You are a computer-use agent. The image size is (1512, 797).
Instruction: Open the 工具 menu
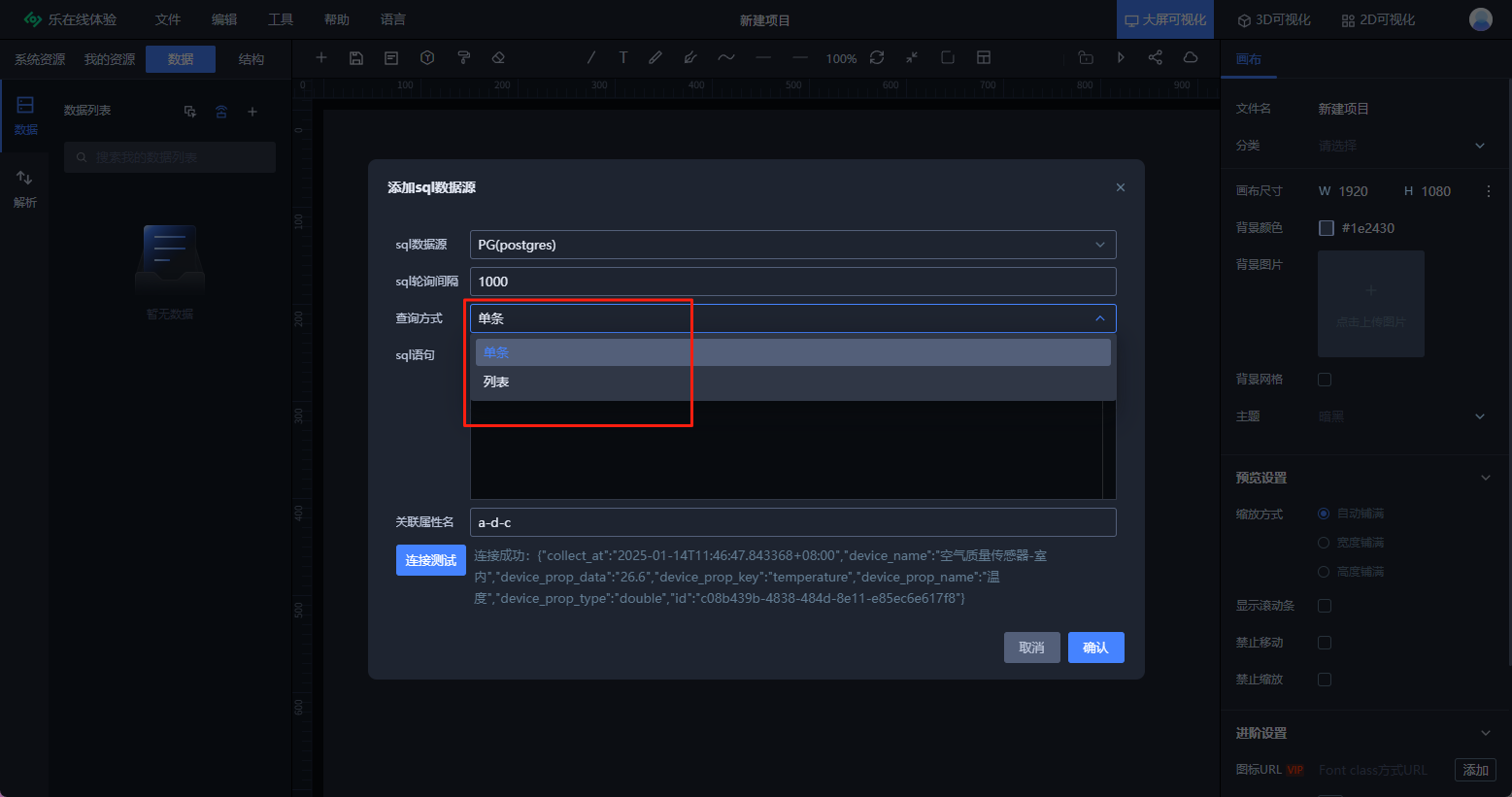click(281, 19)
